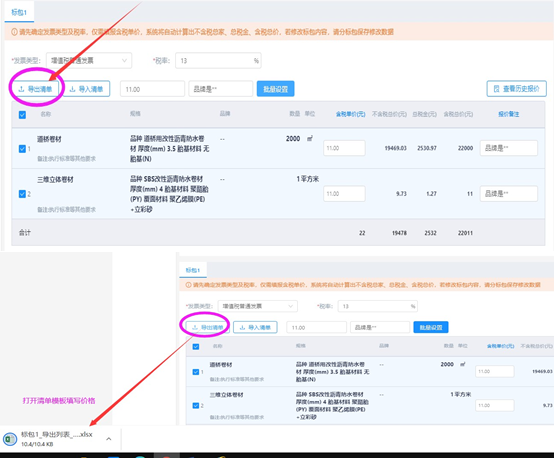
Task: Click the 含税单价 input for 道桥卷材 row, upper table
Action: (344, 148)
